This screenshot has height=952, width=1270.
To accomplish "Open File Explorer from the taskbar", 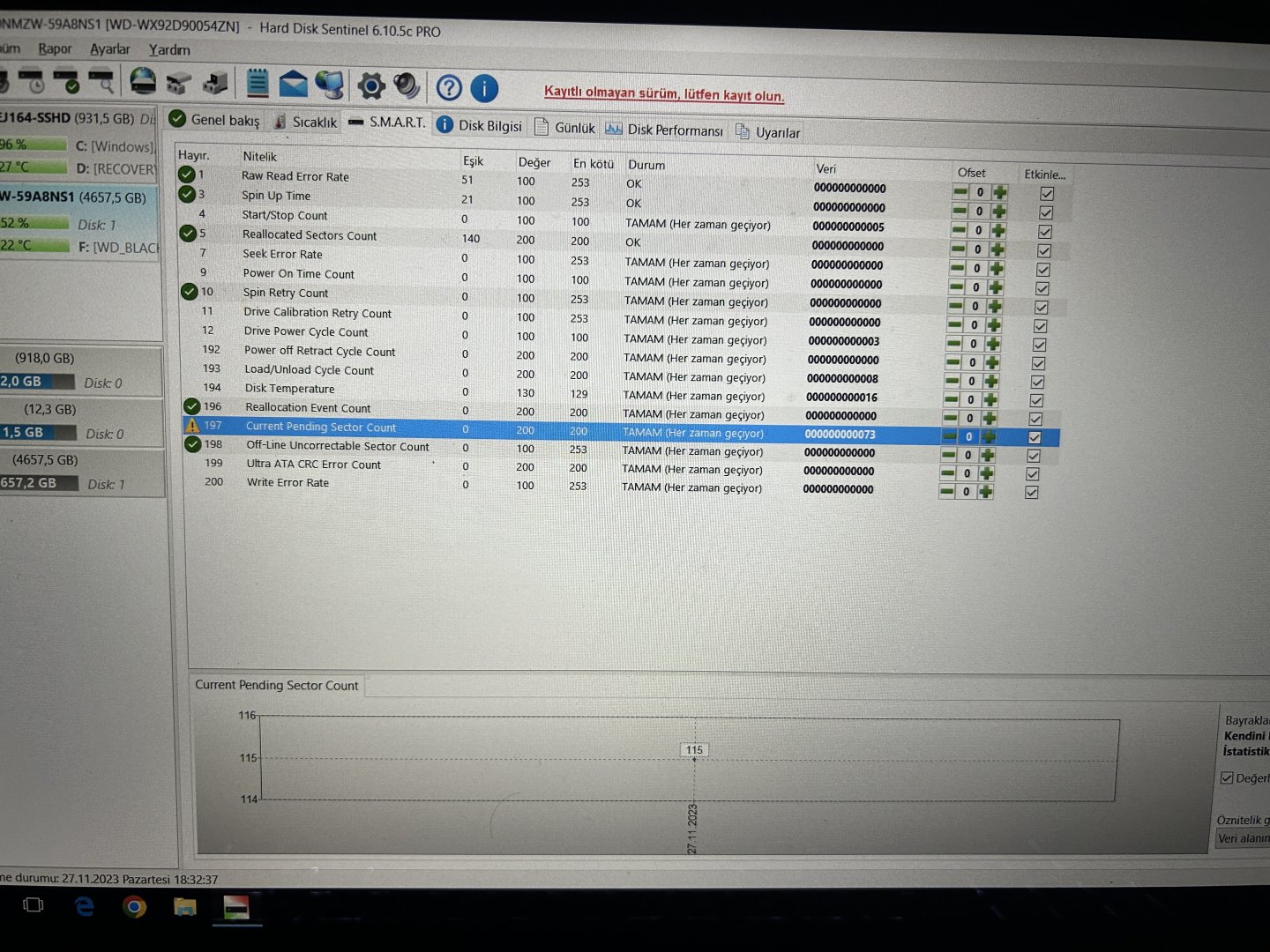I will (x=184, y=906).
